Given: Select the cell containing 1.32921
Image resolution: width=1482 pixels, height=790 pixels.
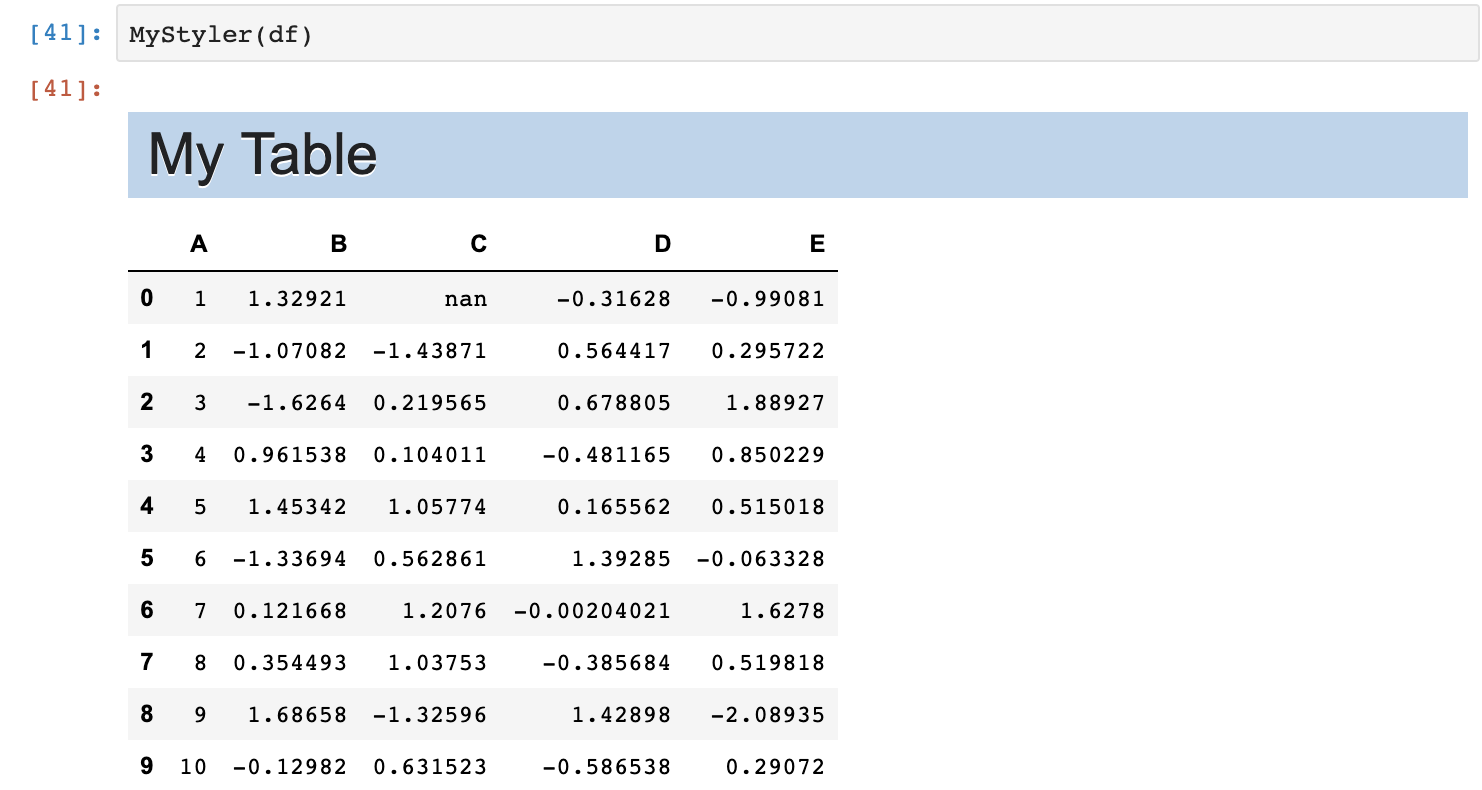Looking at the screenshot, I should coord(290,298).
